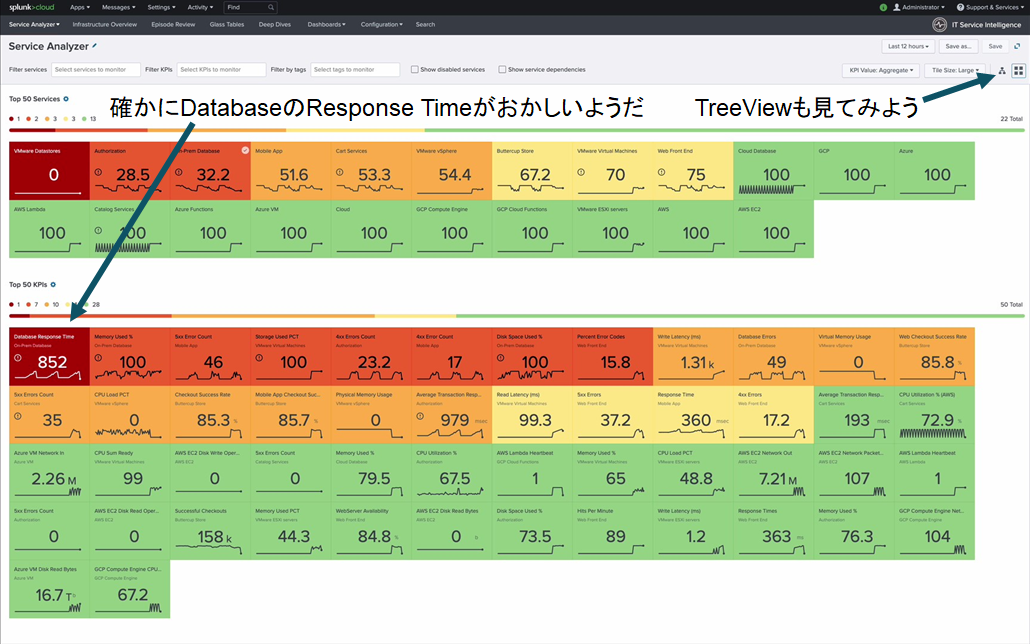Image resolution: width=1030 pixels, height=644 pixels.
Task: Select the tile grid view icon
Action: click(x=1018, y=70)
